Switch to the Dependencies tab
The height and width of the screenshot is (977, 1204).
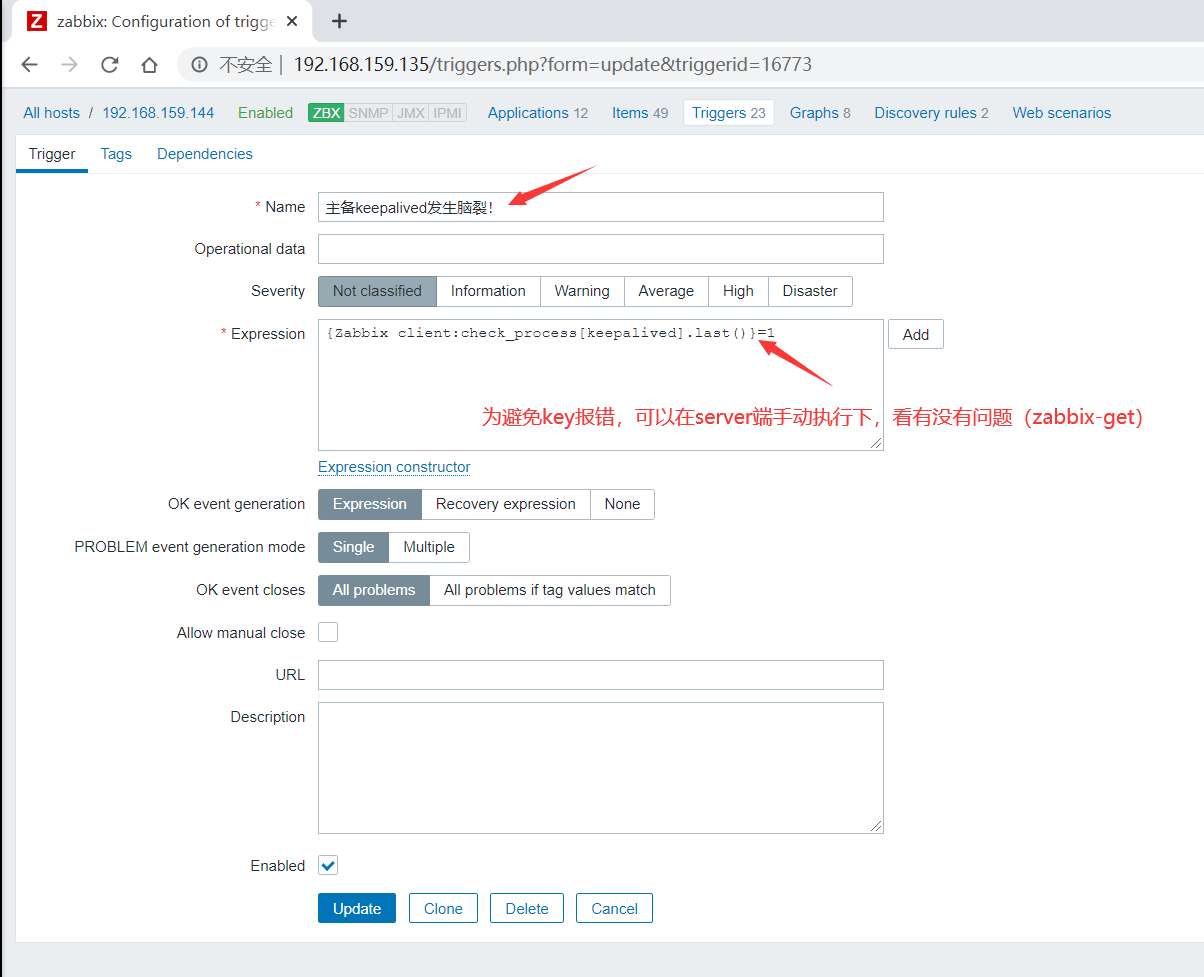point(205,154)
